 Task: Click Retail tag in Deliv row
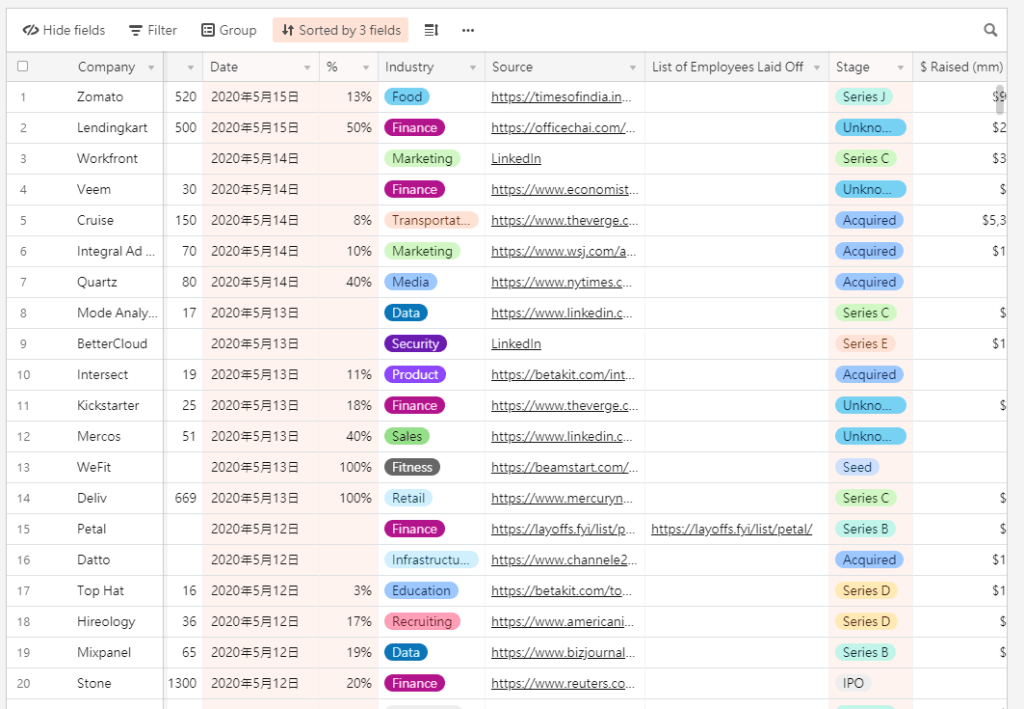coord(408,498)
